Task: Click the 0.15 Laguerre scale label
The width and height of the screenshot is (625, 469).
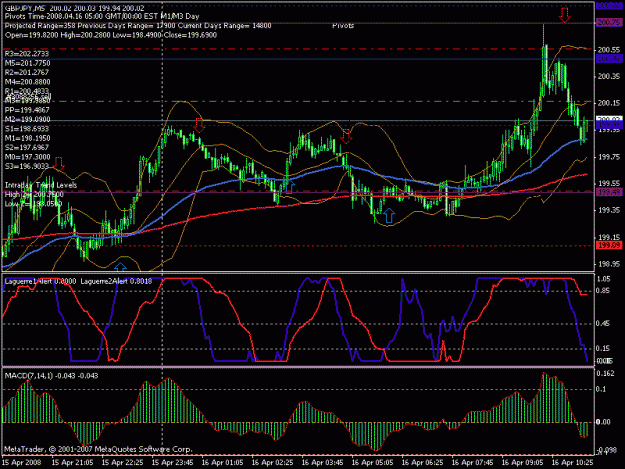Action: 603,348
